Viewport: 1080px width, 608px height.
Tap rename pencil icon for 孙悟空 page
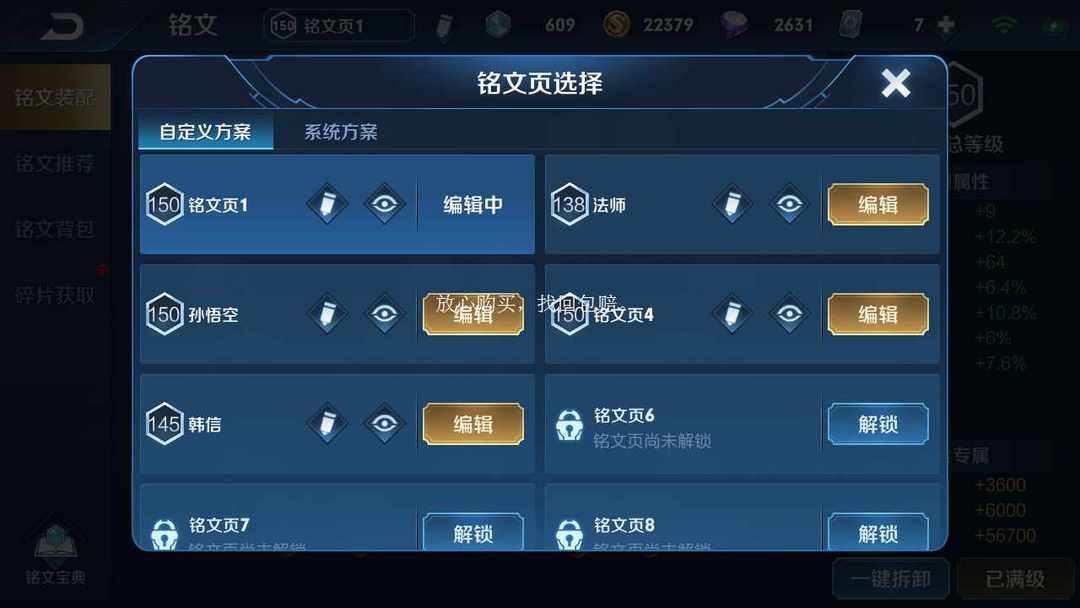pos(327,314)
